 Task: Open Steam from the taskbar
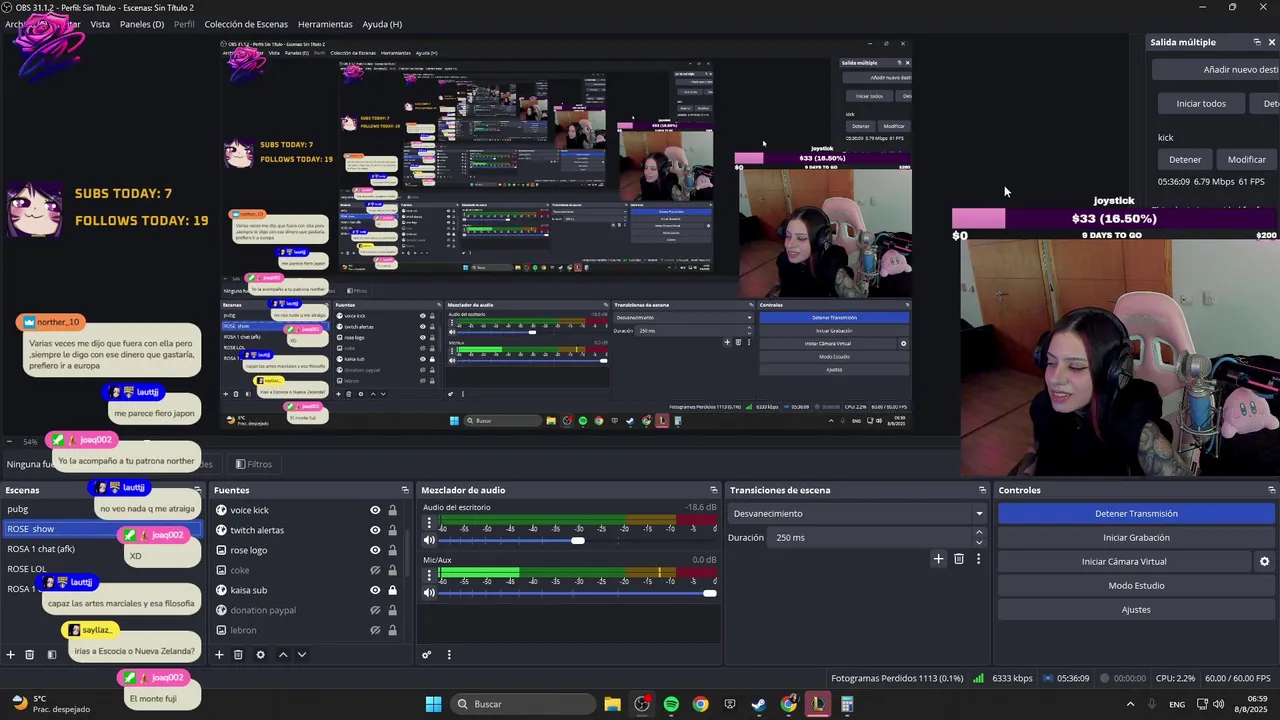click(x=759, y=704)
